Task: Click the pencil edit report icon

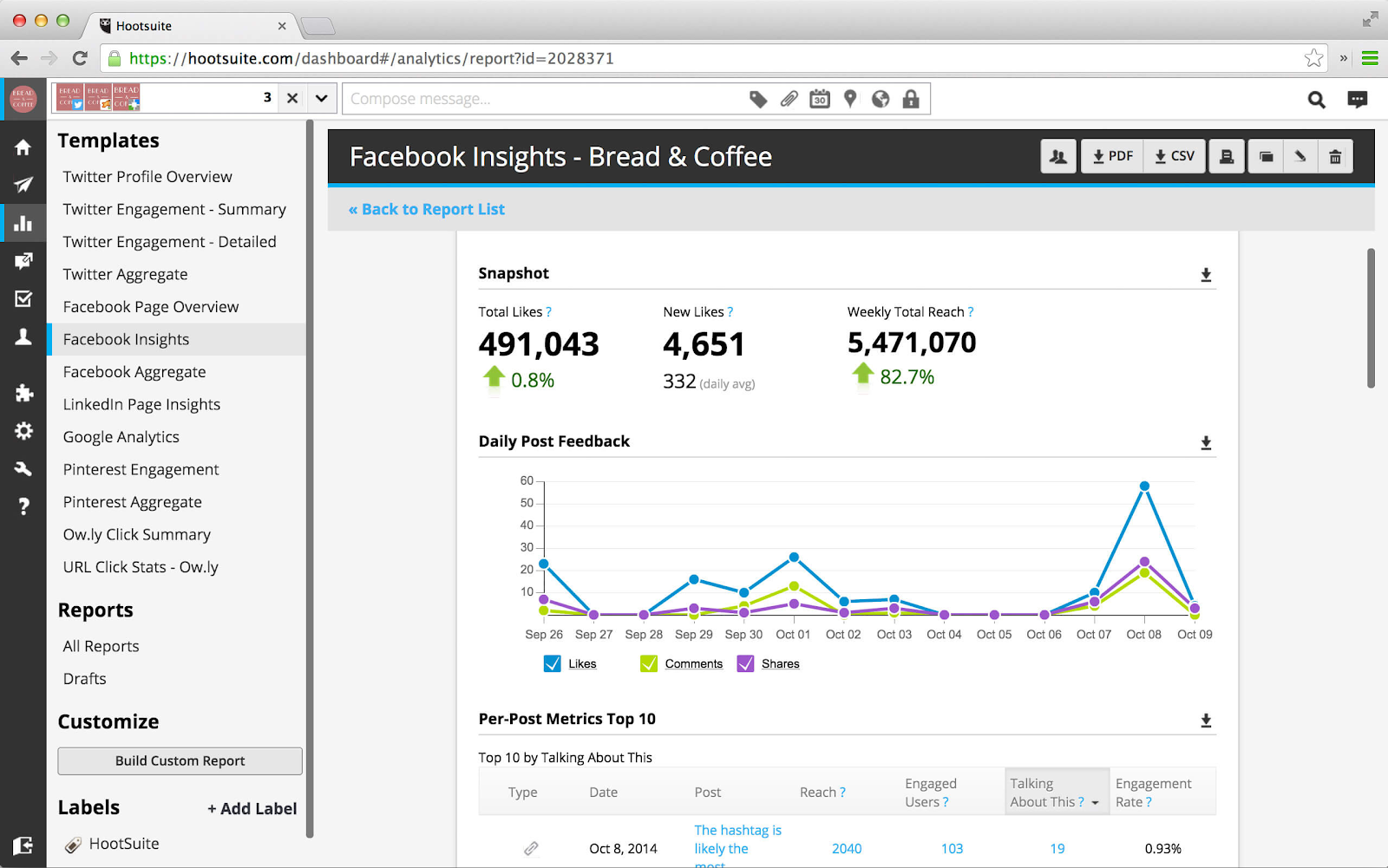Action: point(1300,157)
